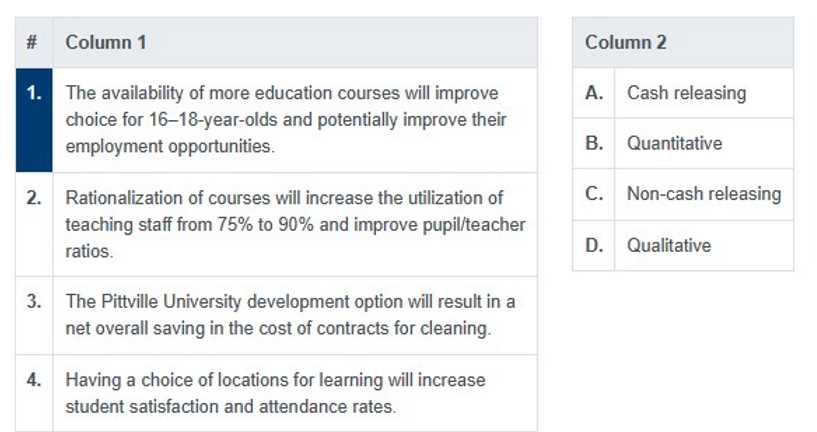Select option letter B
The width and height of the screenshot is (817, 432).
point(594,143)
